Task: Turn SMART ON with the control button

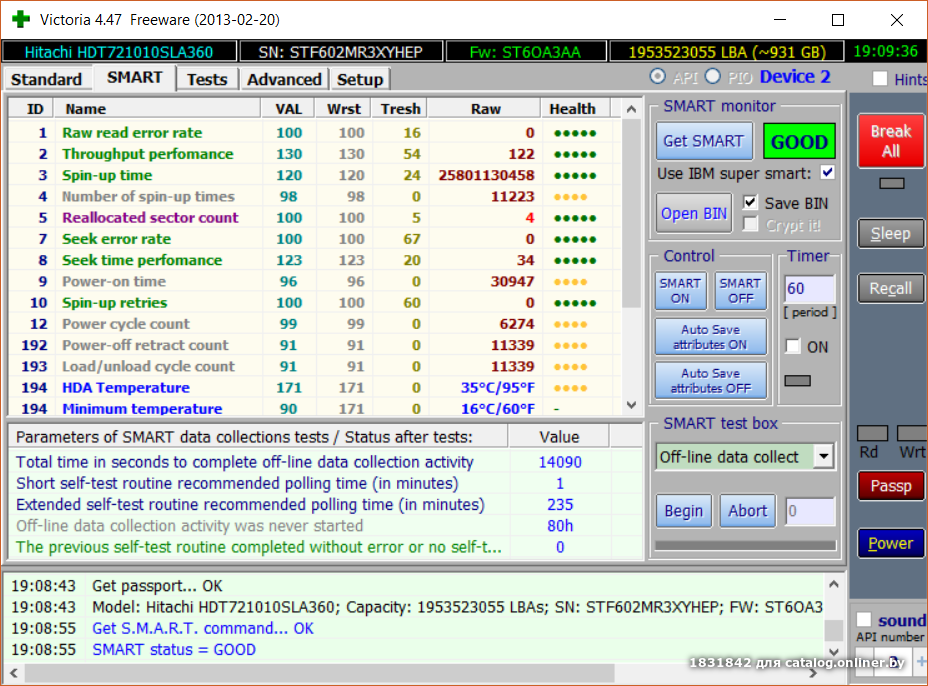Action: pyautogui.click(x=681, y=291)
